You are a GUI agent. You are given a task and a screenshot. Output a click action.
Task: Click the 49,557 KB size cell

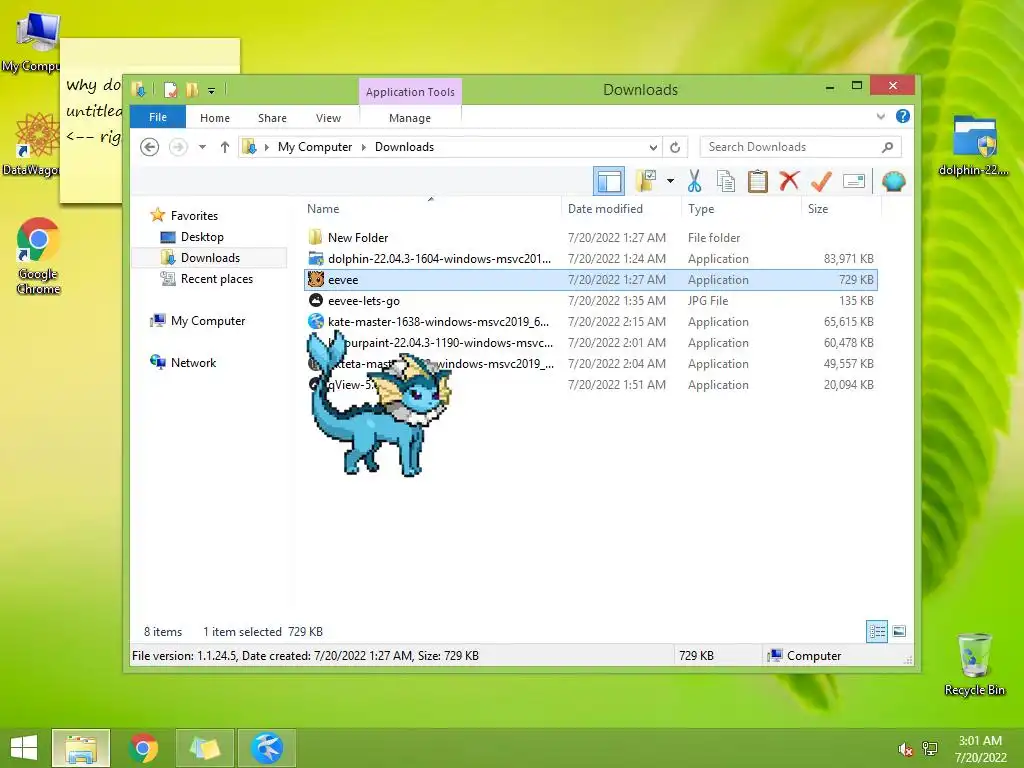coord(848,364)
